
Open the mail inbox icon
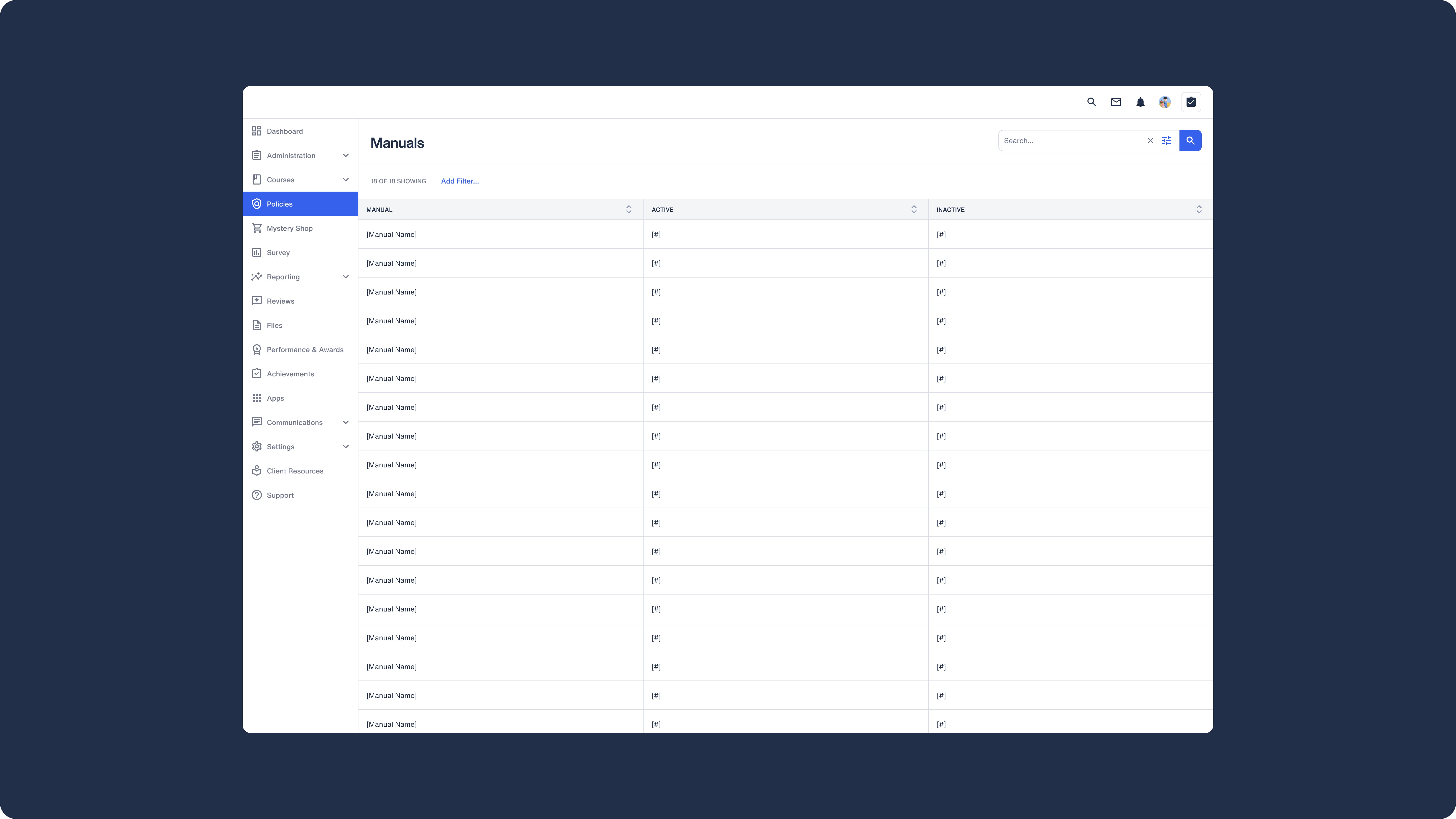coord(1116,102)
